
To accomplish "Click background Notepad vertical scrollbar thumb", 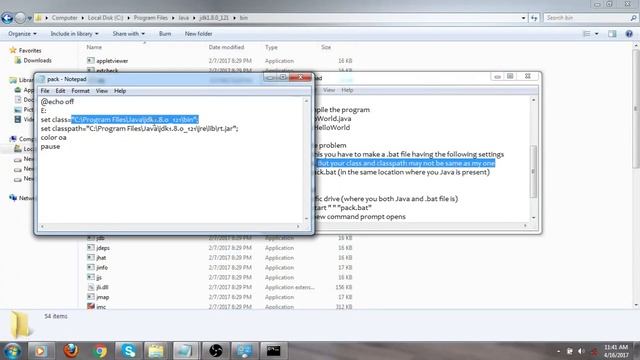I will coord(533,171).
